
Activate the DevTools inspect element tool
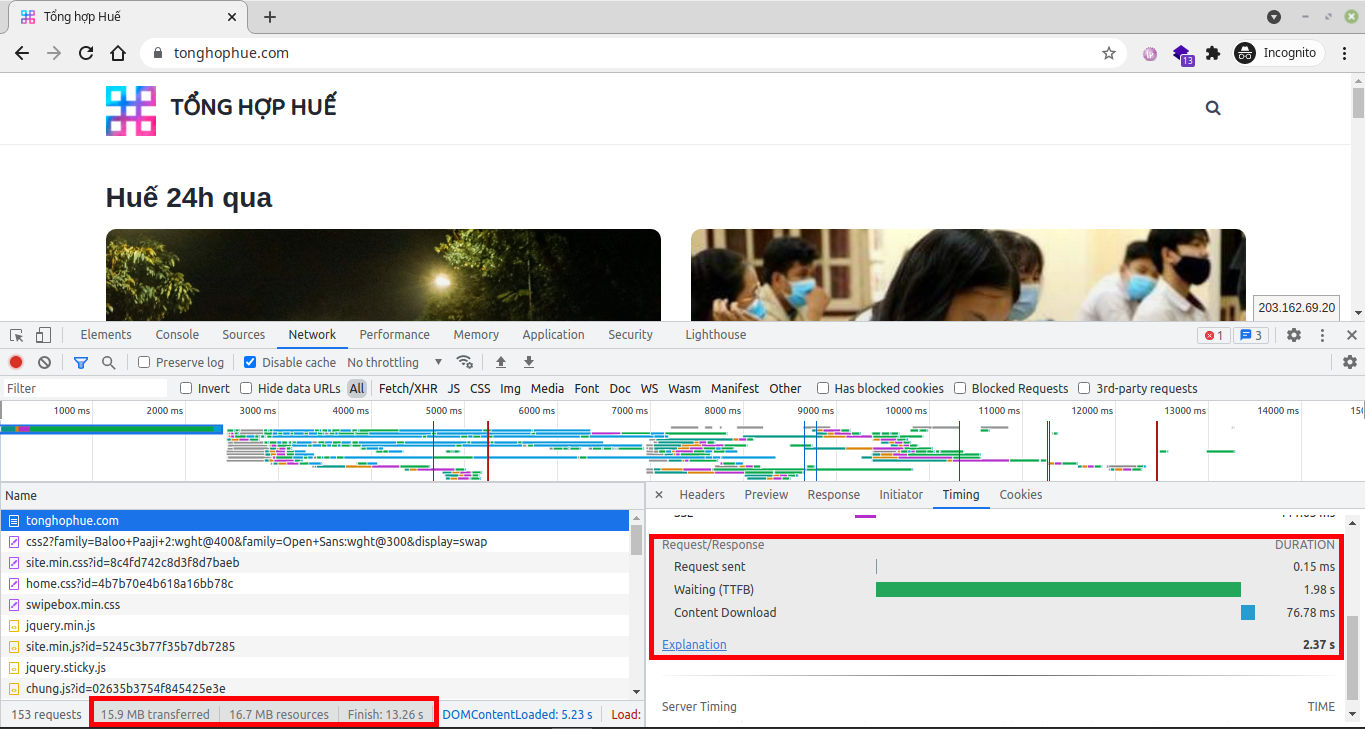[x=17, y=335]
